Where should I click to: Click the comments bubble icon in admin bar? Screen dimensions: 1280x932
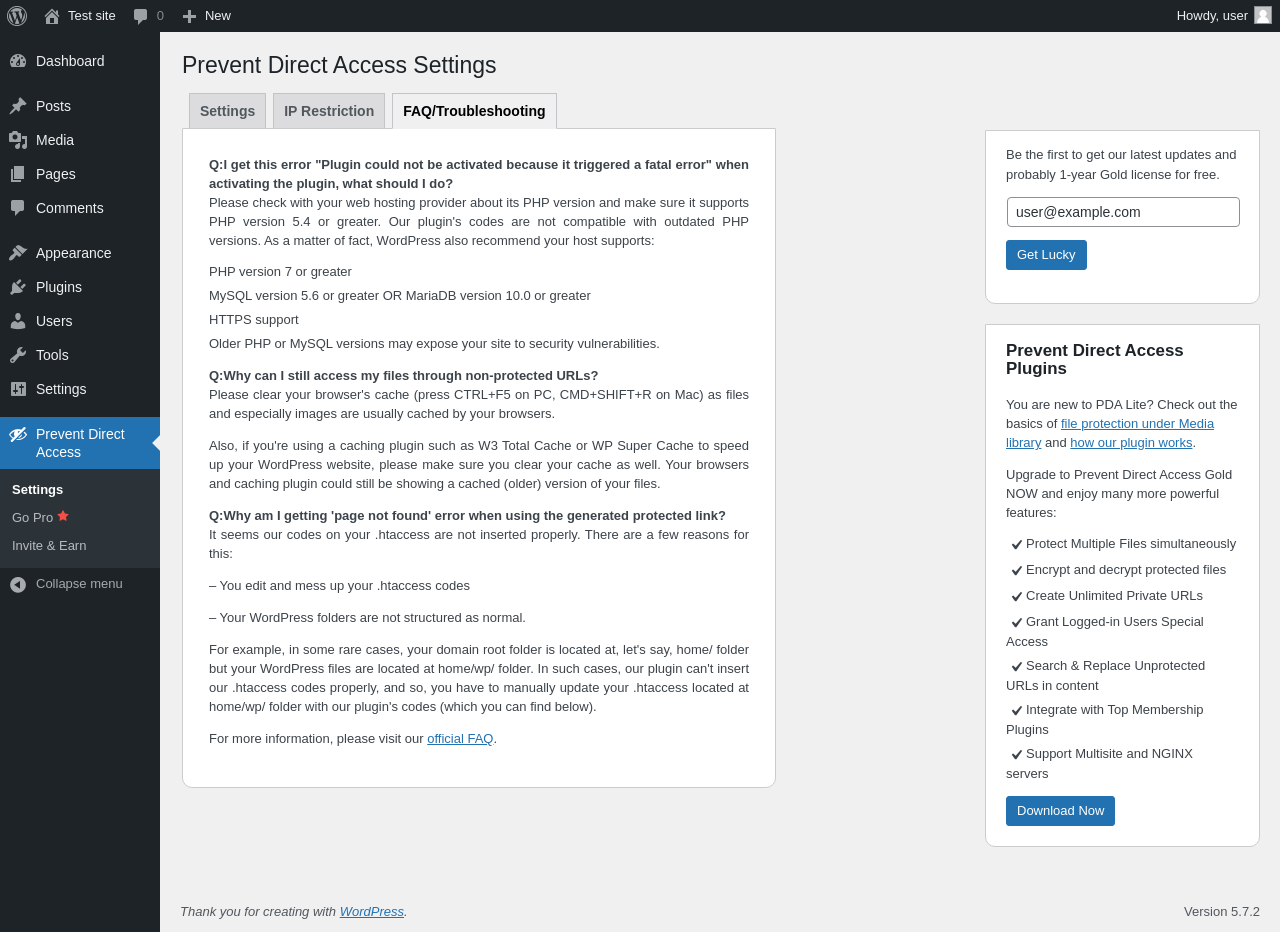click(x=141, y=16)
